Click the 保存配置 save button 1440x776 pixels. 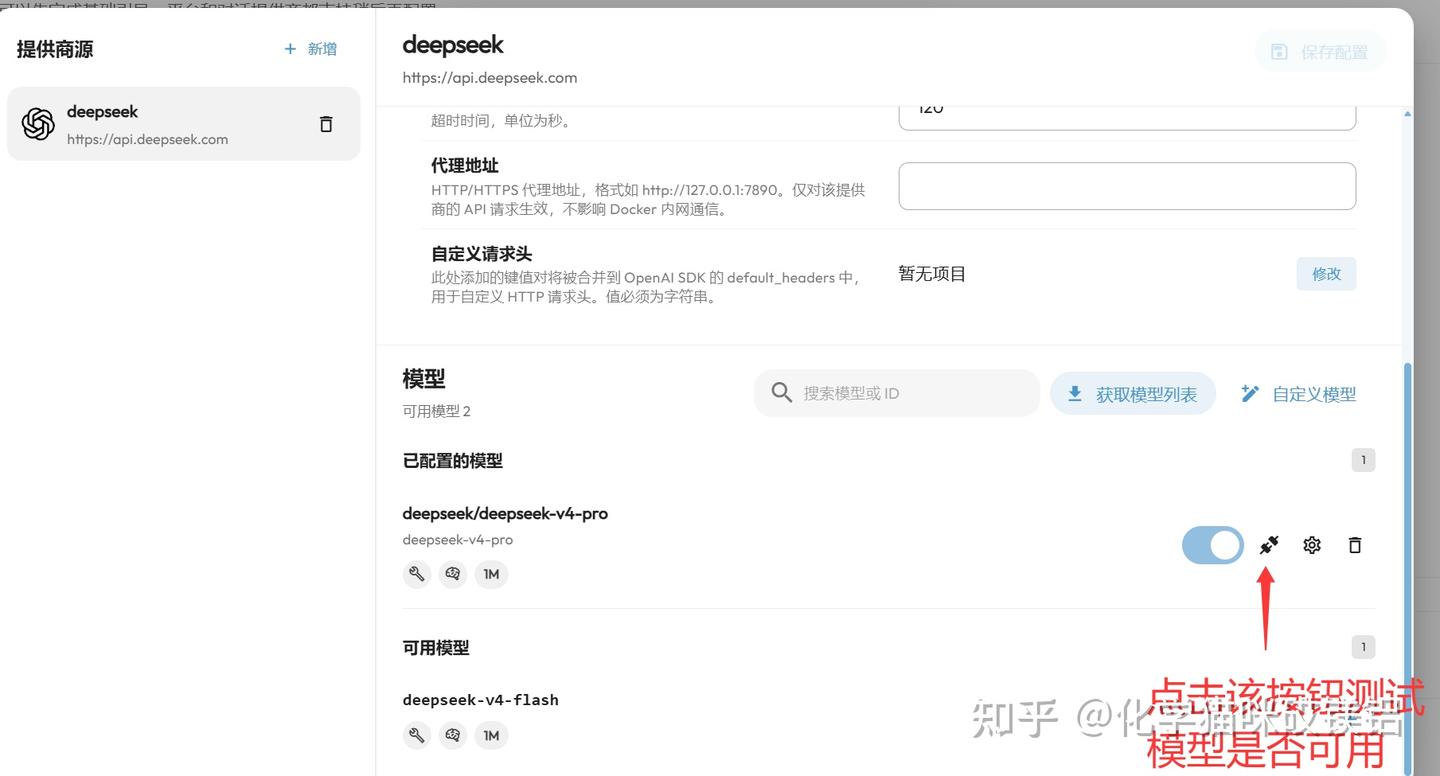coord(1320,52)
